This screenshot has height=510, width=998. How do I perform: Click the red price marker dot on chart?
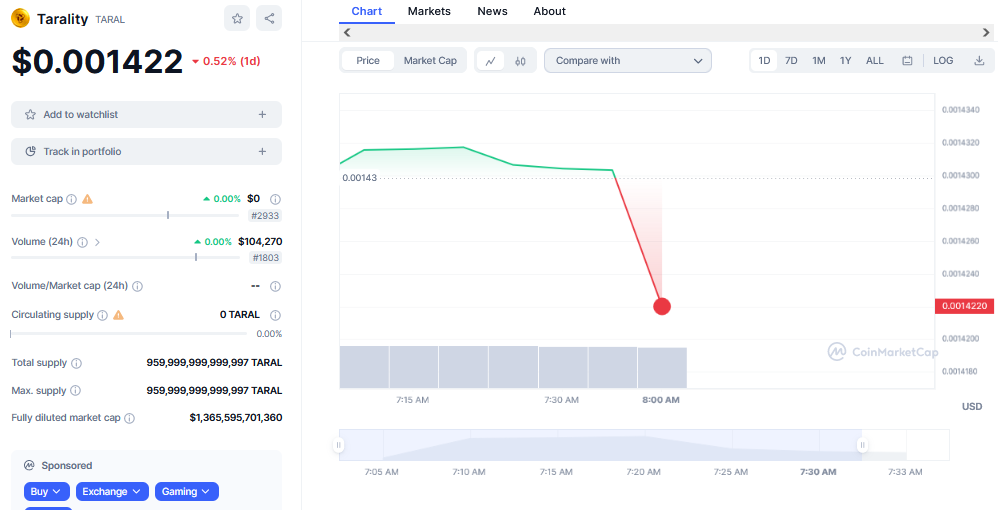[x=662, y=306]
